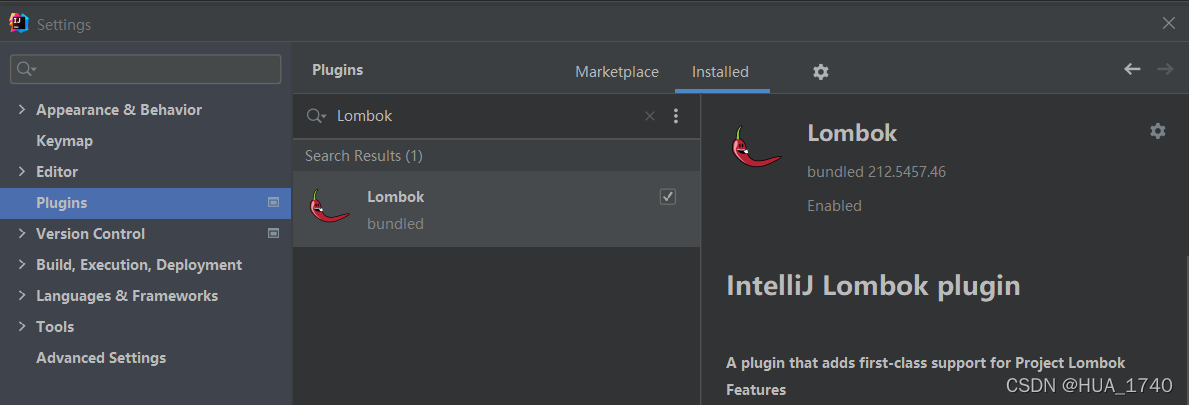Click the plugin search magnifier icon
The image size is (1189, 405).
pyautogui.click(x=316, y=116)
